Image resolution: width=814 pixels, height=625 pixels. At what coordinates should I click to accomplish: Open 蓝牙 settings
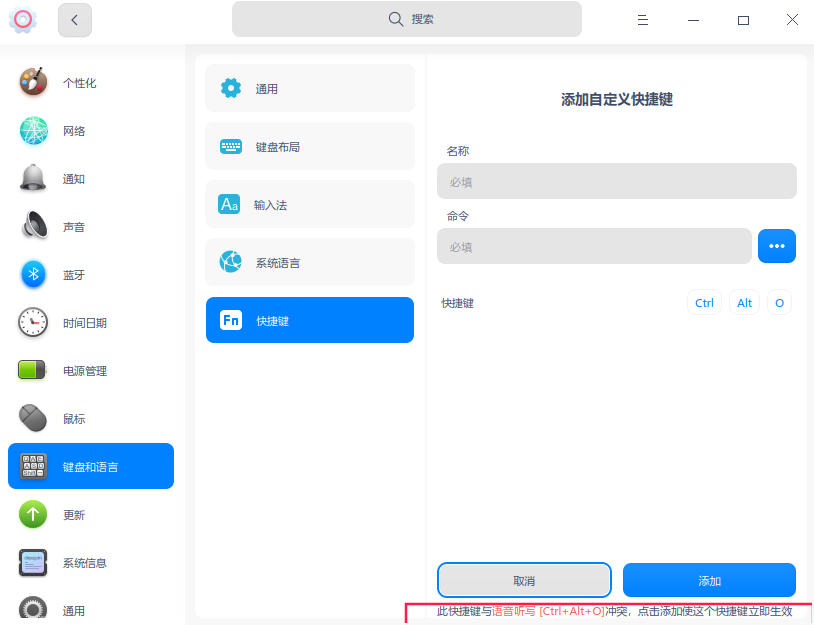click(x=91, y=274)
